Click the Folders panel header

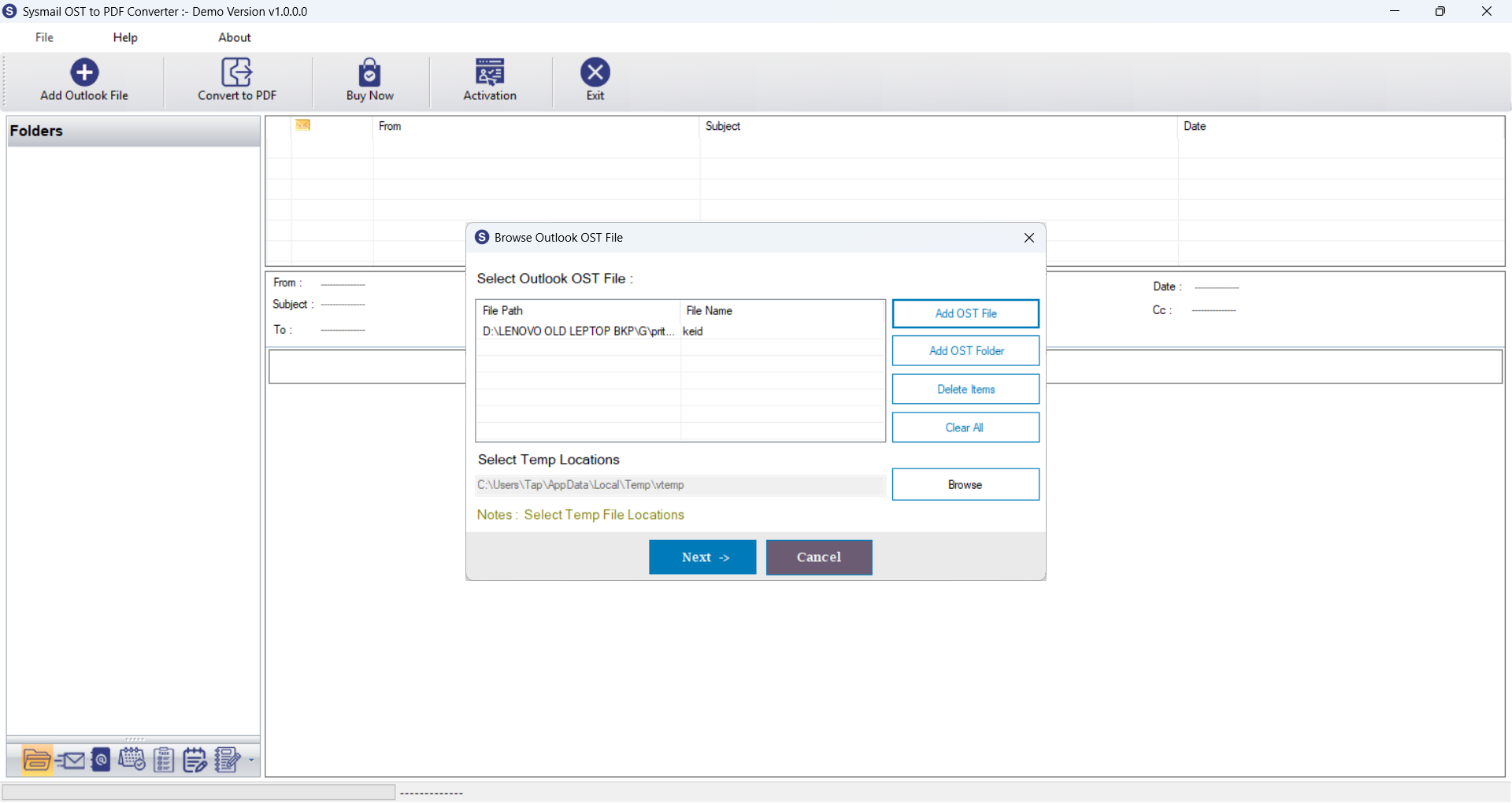coord(133,131)
